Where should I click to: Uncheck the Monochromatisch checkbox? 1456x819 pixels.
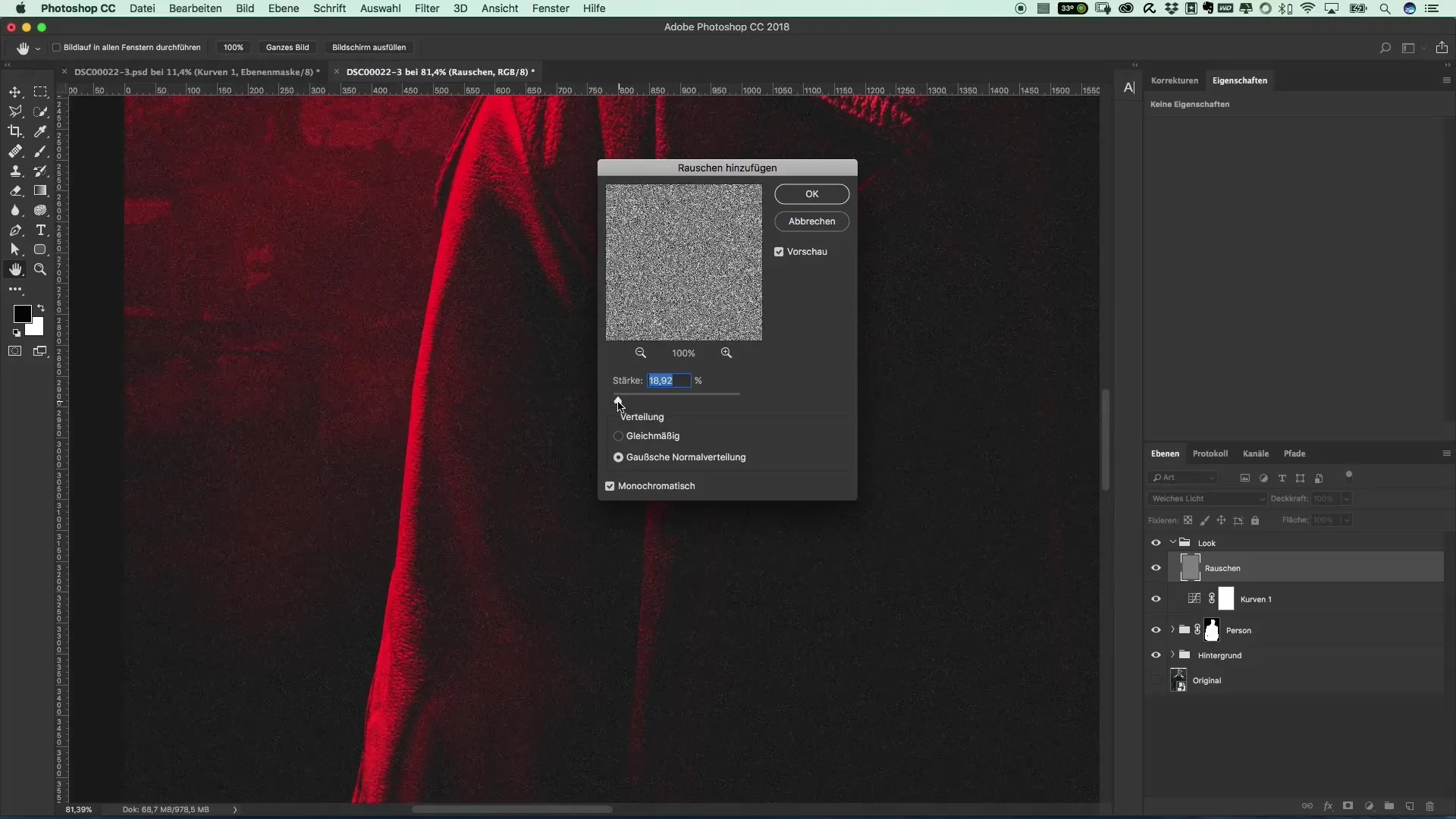(610, 486)
